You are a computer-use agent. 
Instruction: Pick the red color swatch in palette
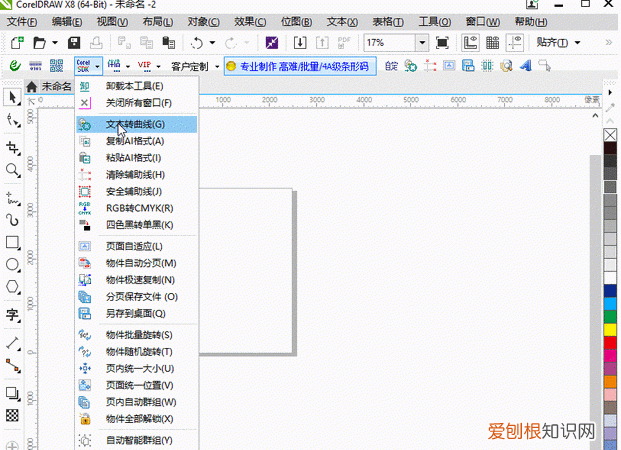click(x=610, y=342)
